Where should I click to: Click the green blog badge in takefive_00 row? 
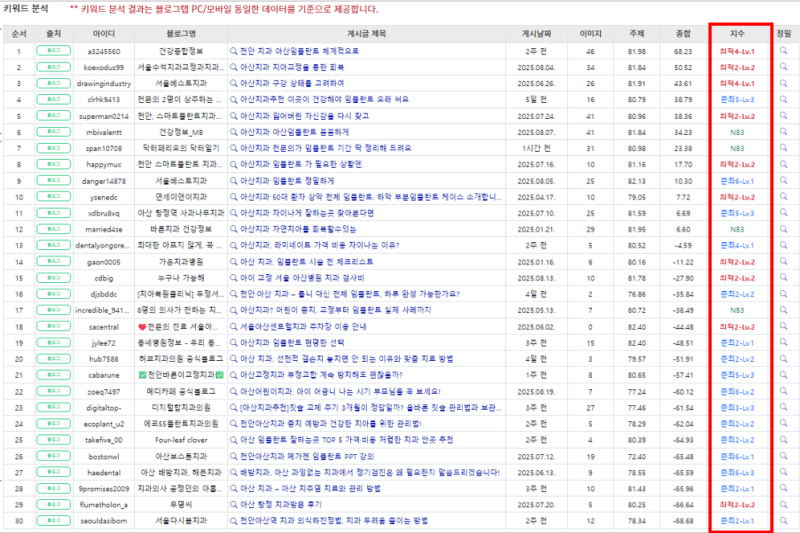point(54,440)
